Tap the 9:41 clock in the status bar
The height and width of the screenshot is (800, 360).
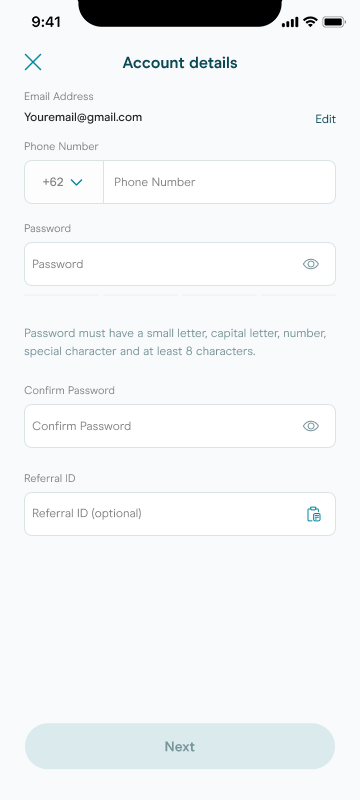(46, 22)
